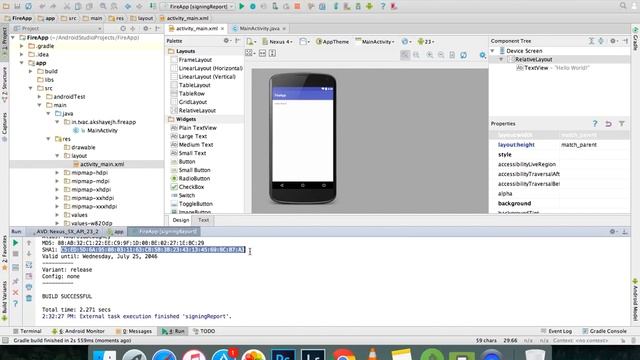Select Button widget in Palette
Viewport: 640px width, 360px height.
[183, 162]
